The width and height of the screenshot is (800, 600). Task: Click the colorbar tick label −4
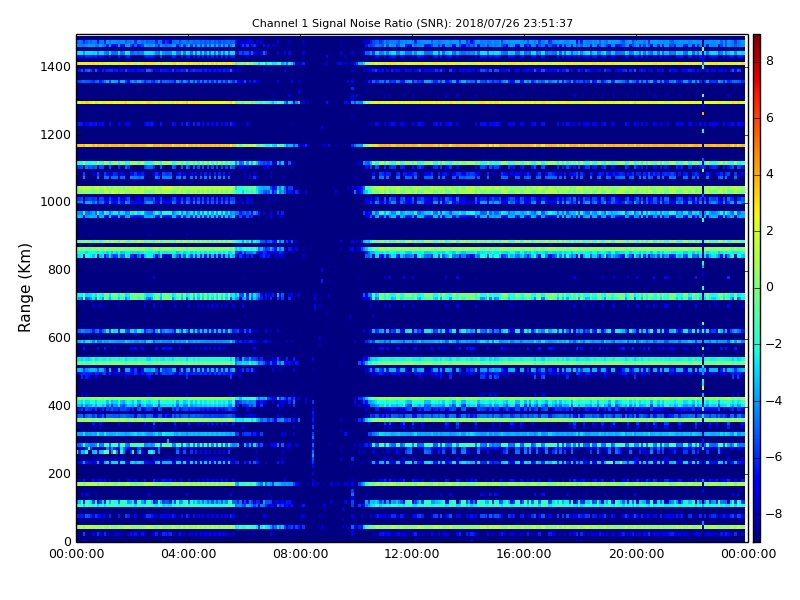pos(774,401)
